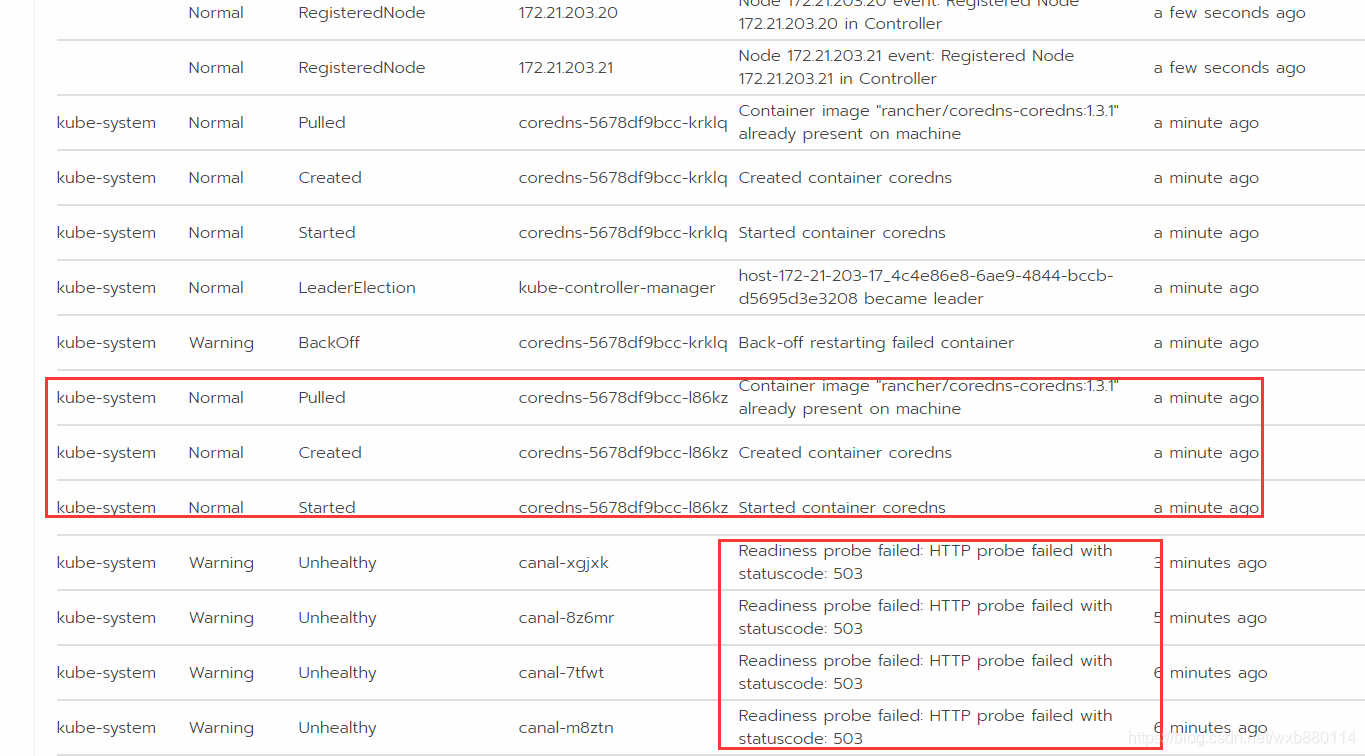Click the Back-off restarting failed container message
Screen dimensions: 1365x756
876,342
